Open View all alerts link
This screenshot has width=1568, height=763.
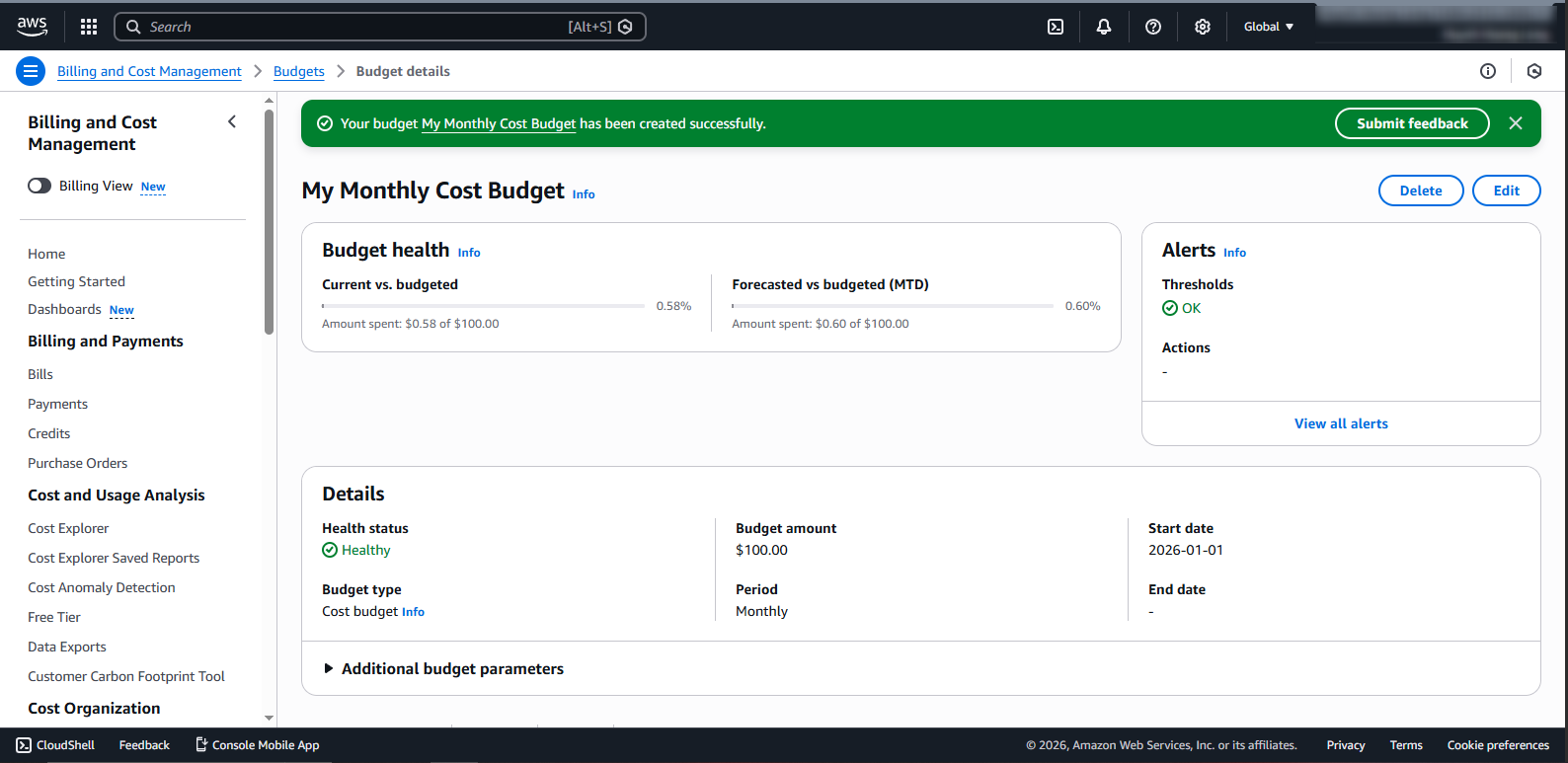(1341, 423)
